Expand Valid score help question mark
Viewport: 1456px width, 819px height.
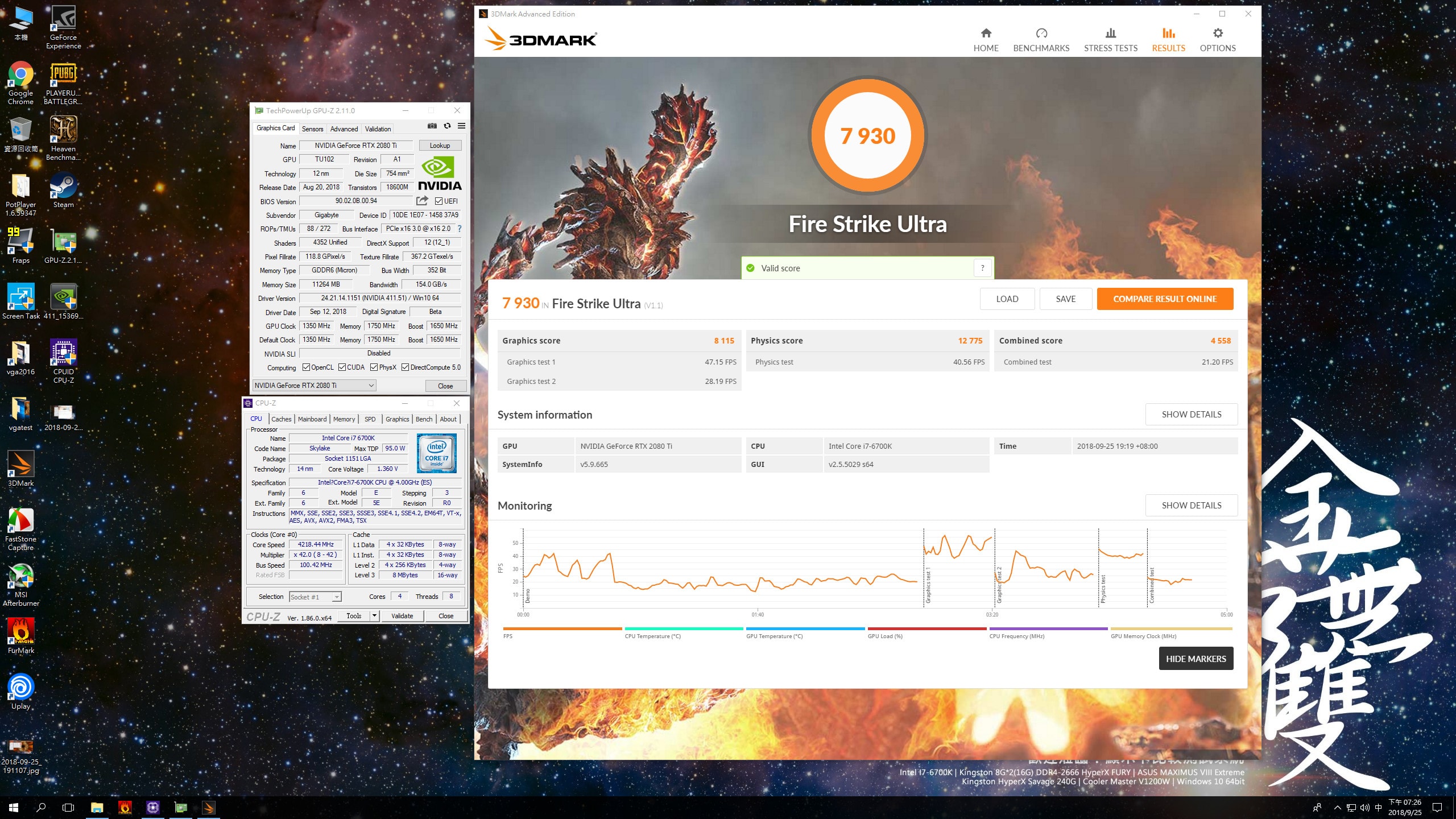coord(982,268)
